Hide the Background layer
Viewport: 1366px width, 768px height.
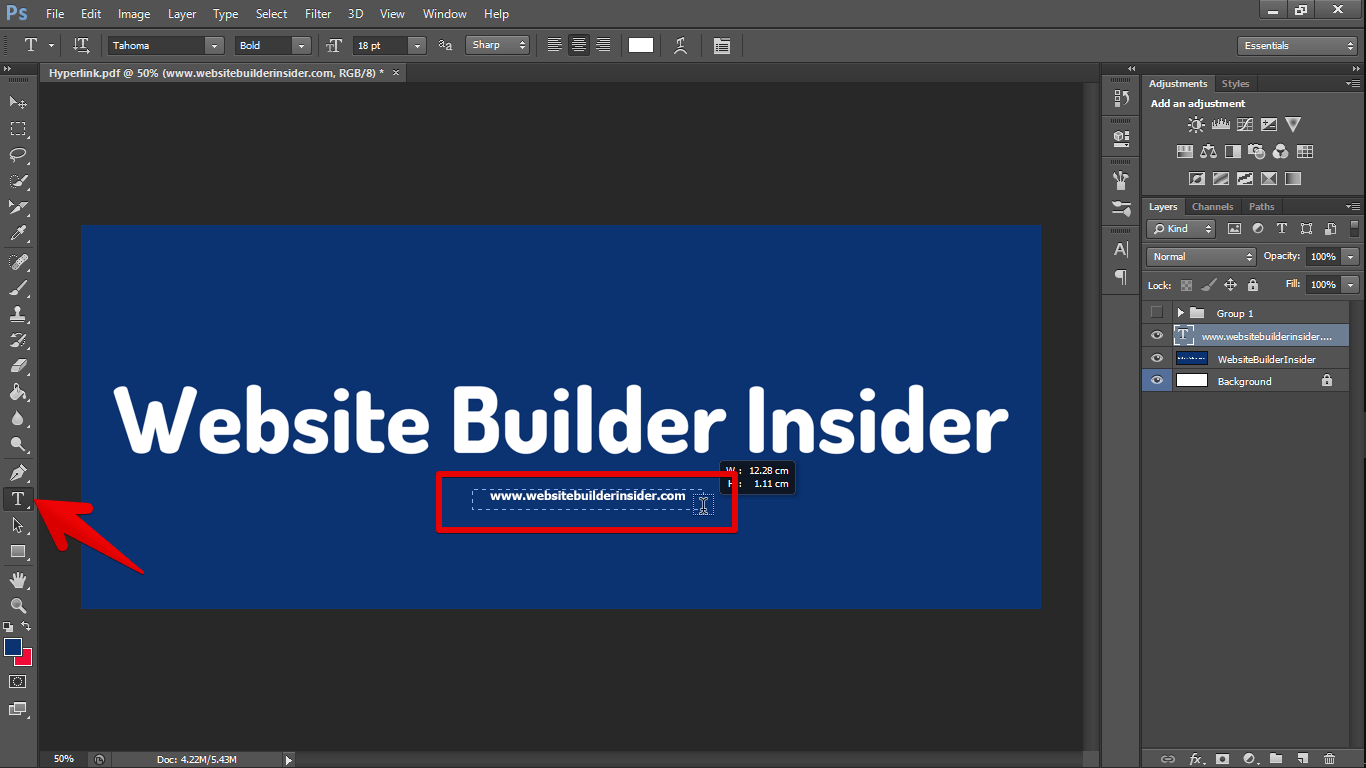[x=1157, y=381]
